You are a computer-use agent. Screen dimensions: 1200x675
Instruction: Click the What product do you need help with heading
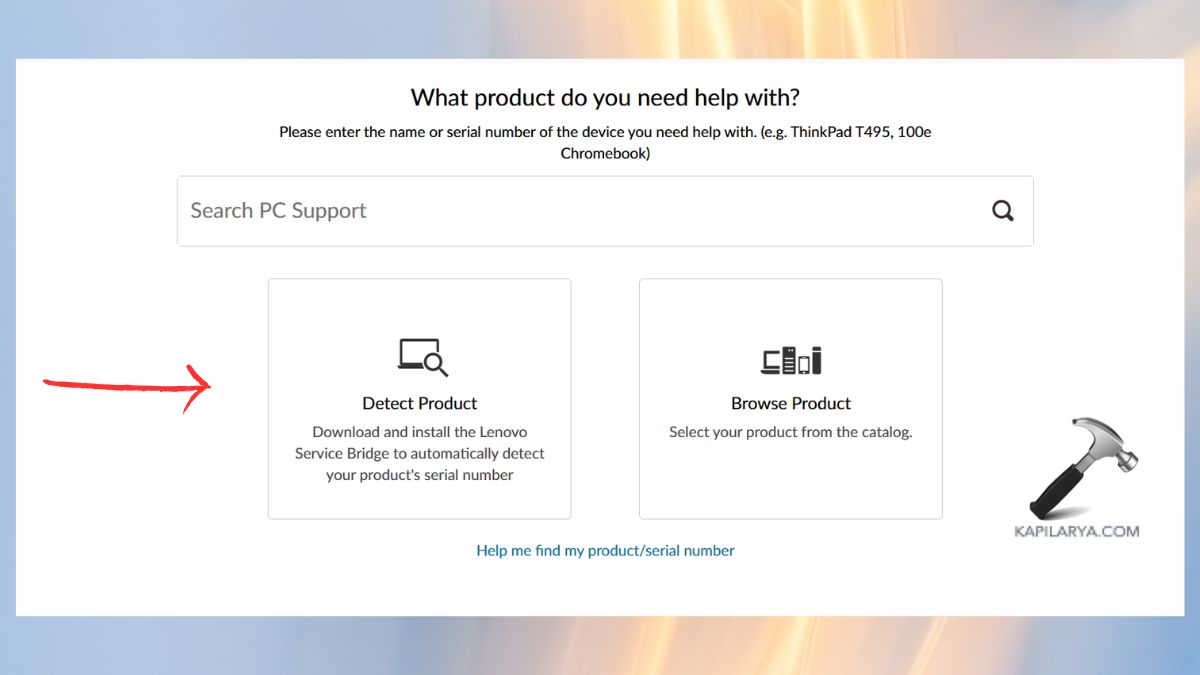605,97
